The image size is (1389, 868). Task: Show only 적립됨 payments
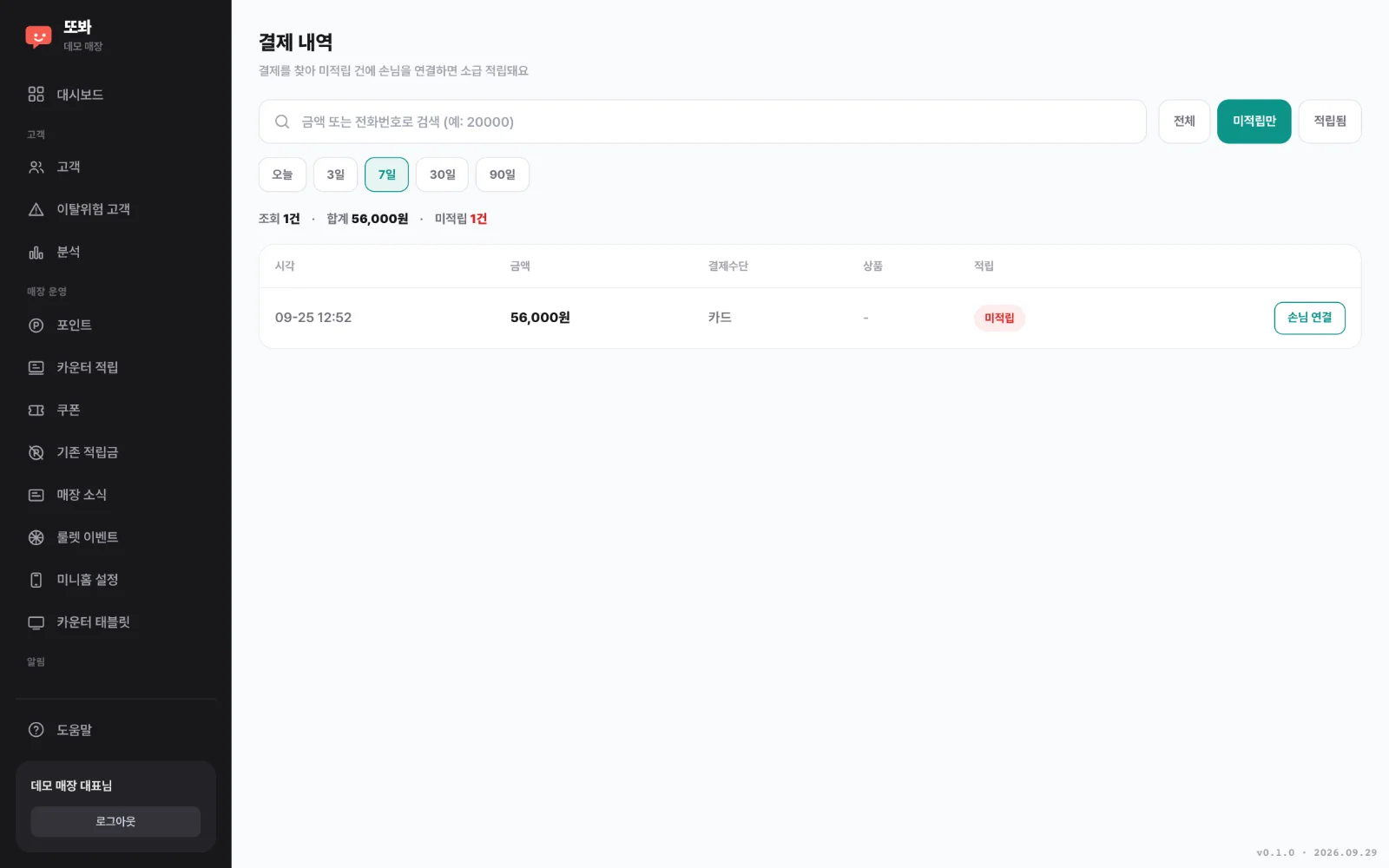[1329, 122]
